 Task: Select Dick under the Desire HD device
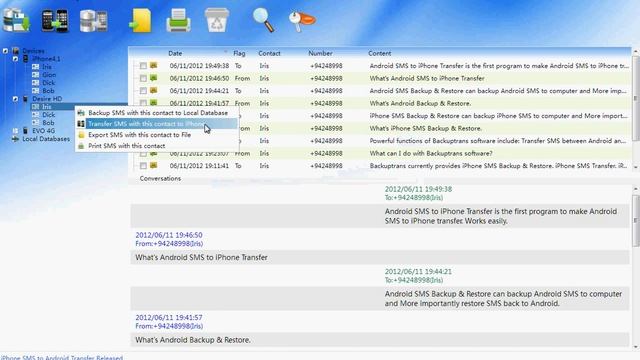pos(49,115)
